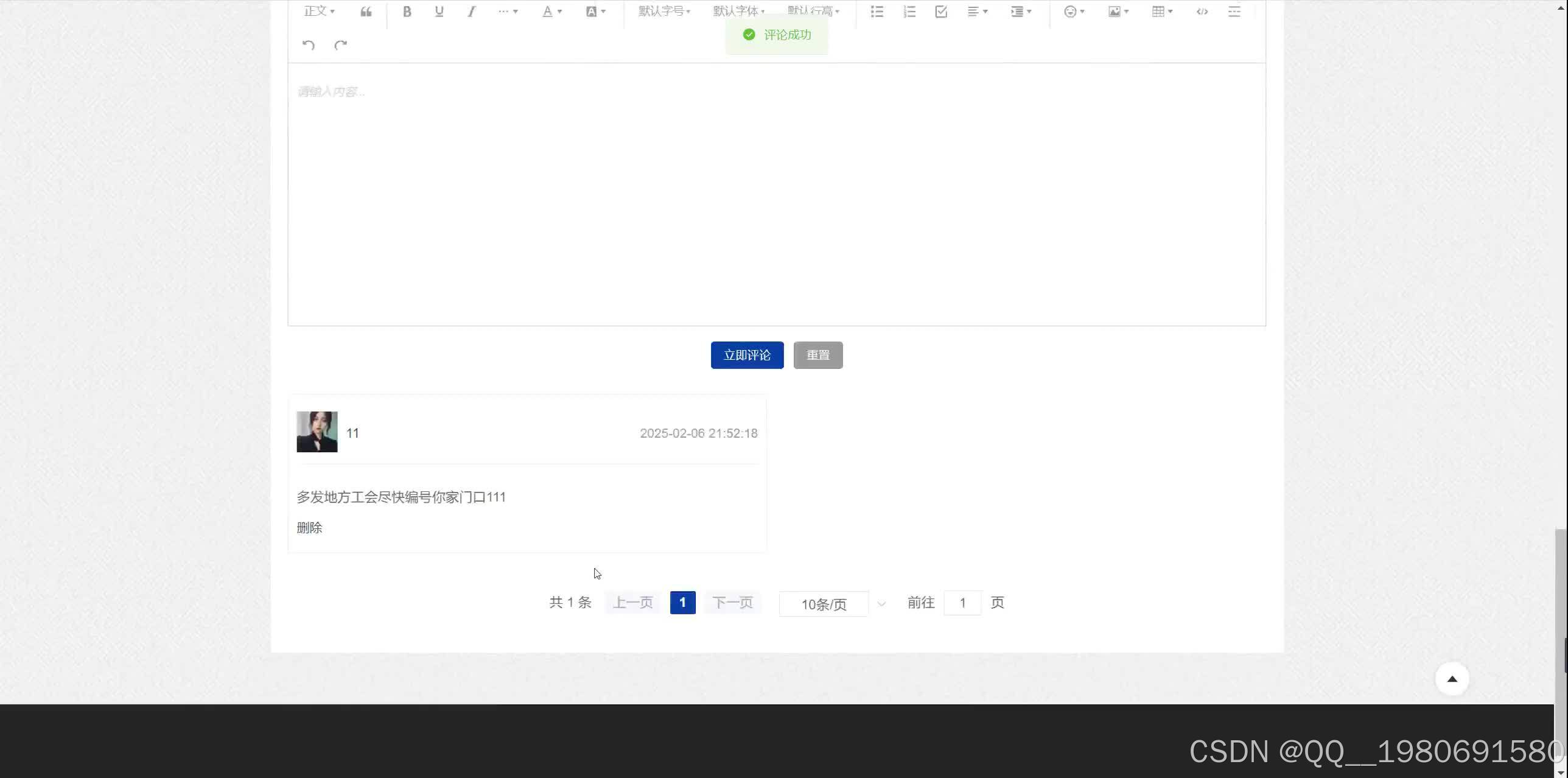The height and width of the screenshot is (778, 1568).
Task: Open the 默认字号 font size dropdown
Action: [664, 12]
